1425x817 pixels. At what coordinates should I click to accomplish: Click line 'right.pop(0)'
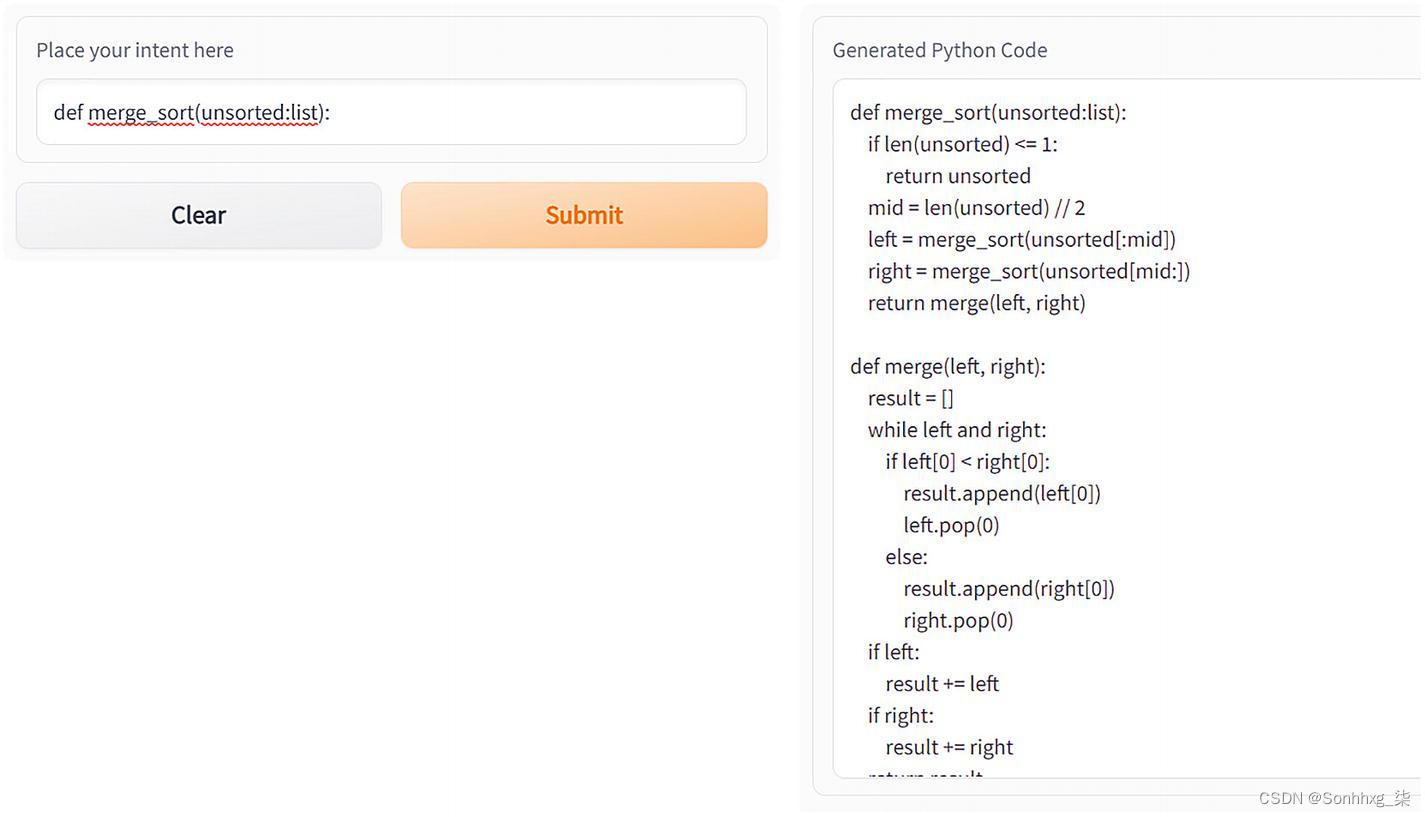point(958,621)
